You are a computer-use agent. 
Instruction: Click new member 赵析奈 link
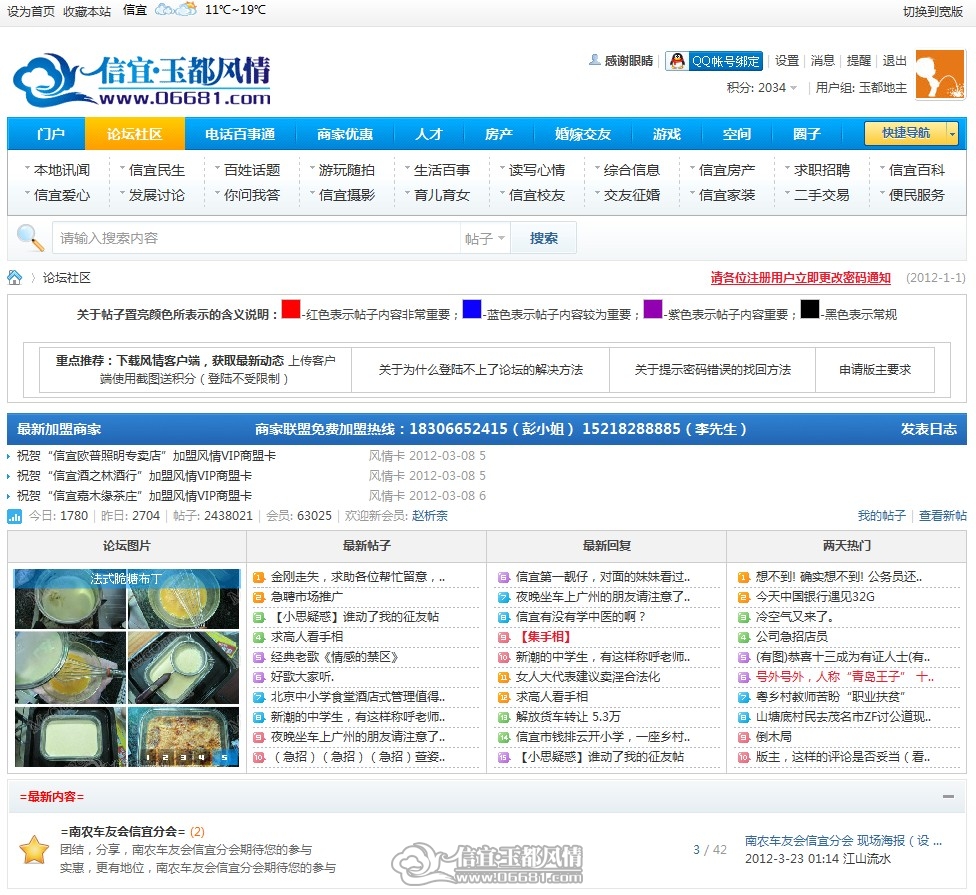tap(429, 515)
